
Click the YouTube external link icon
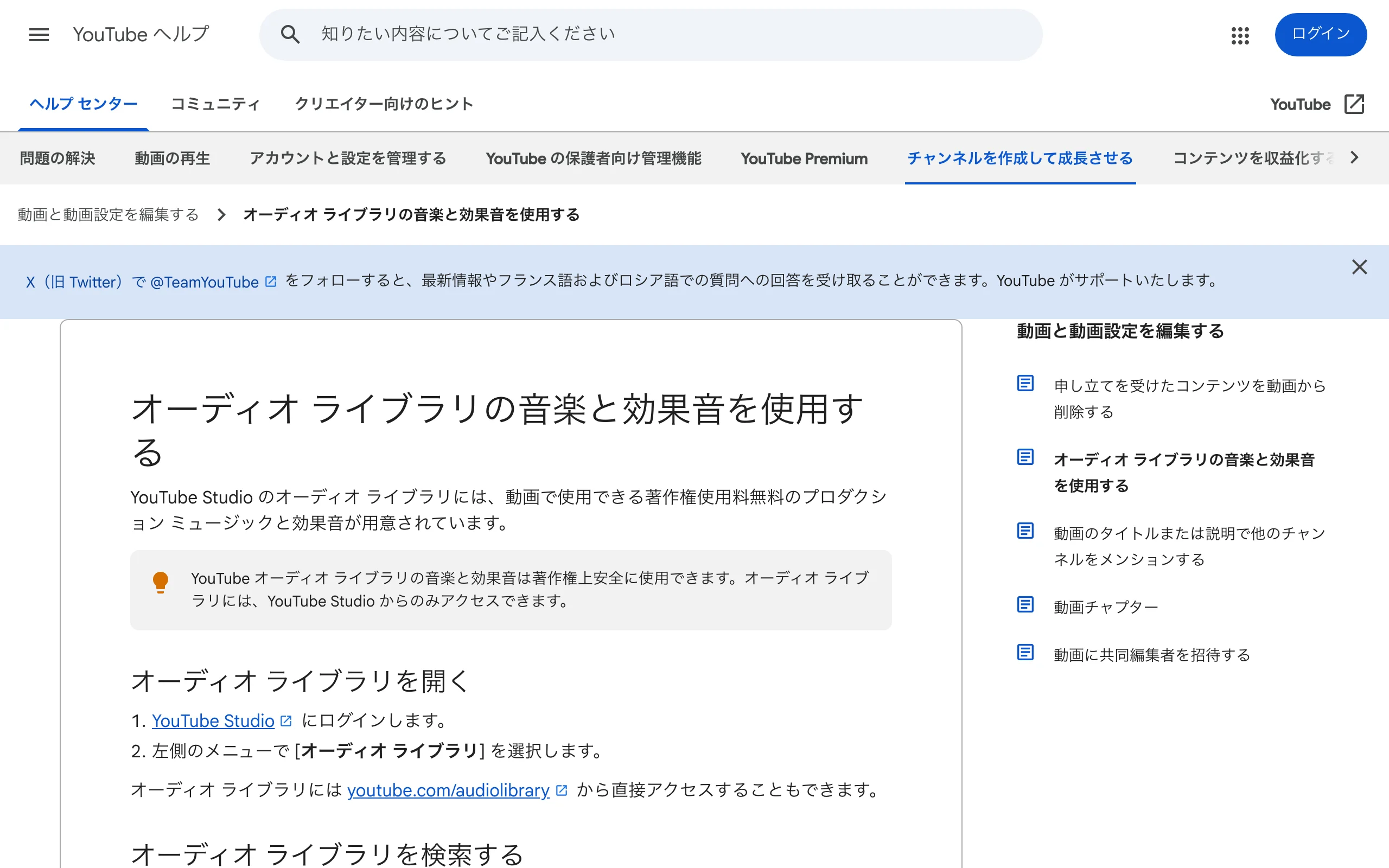point(1354,104)
